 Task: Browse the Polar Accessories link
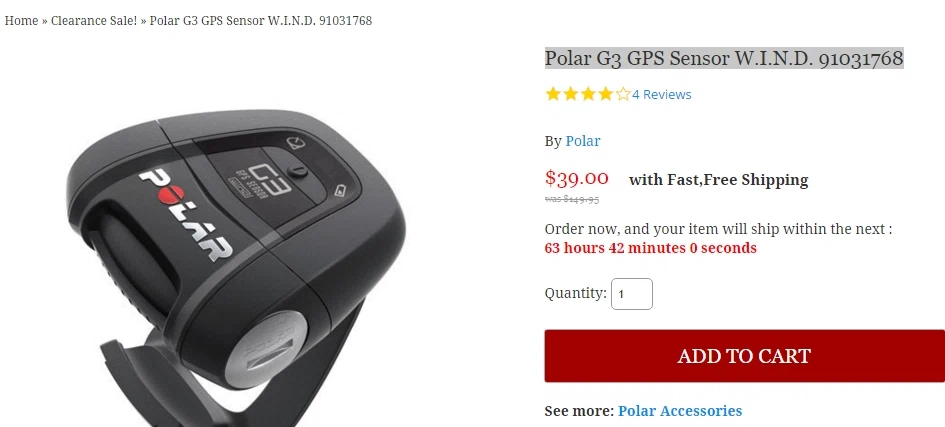(680, 411)
